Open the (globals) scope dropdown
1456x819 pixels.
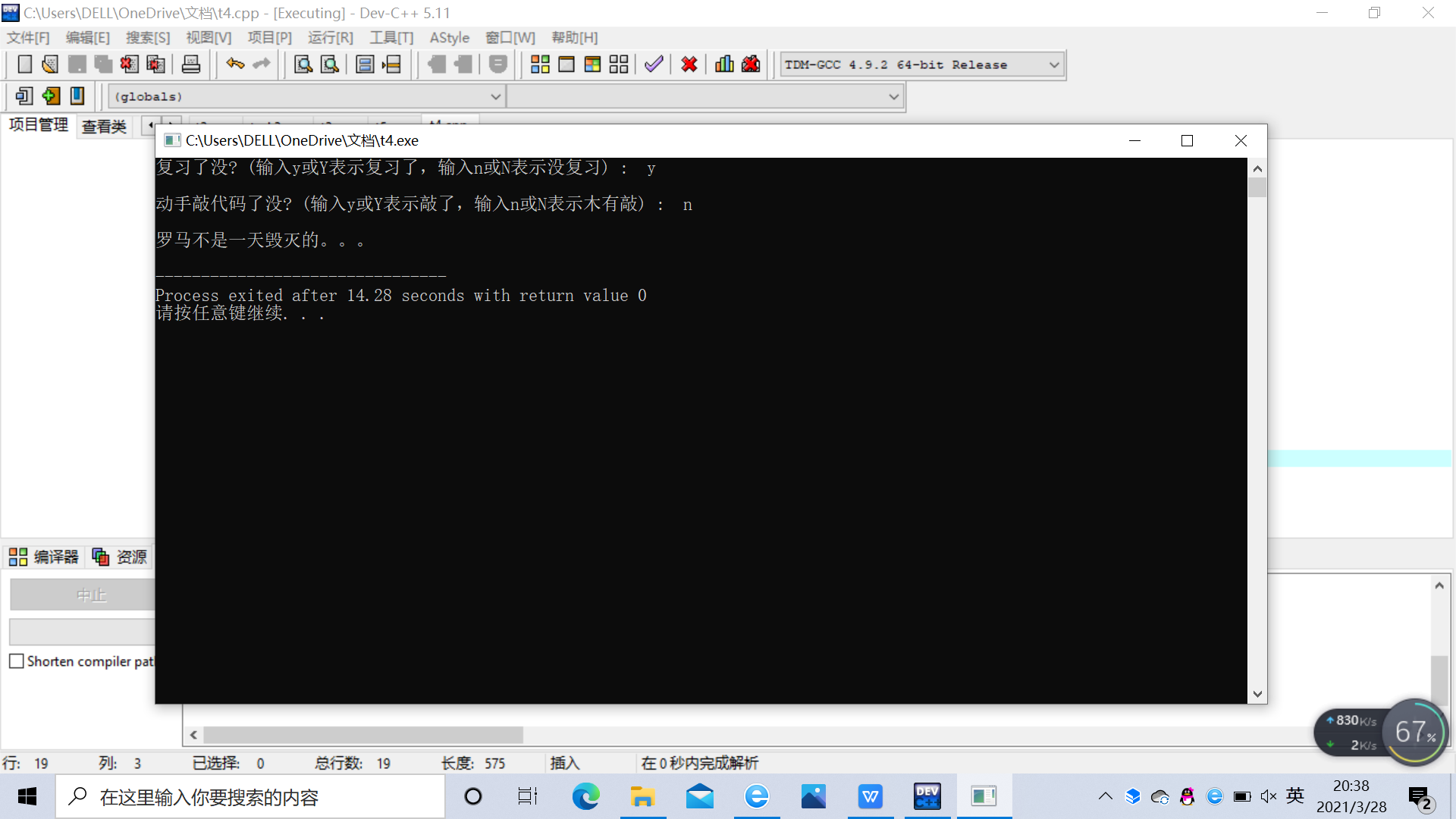point(495,96)
